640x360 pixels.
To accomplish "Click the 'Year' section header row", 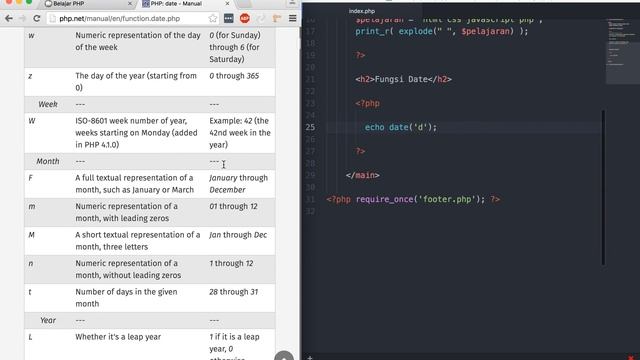I will tap(150, 320).
